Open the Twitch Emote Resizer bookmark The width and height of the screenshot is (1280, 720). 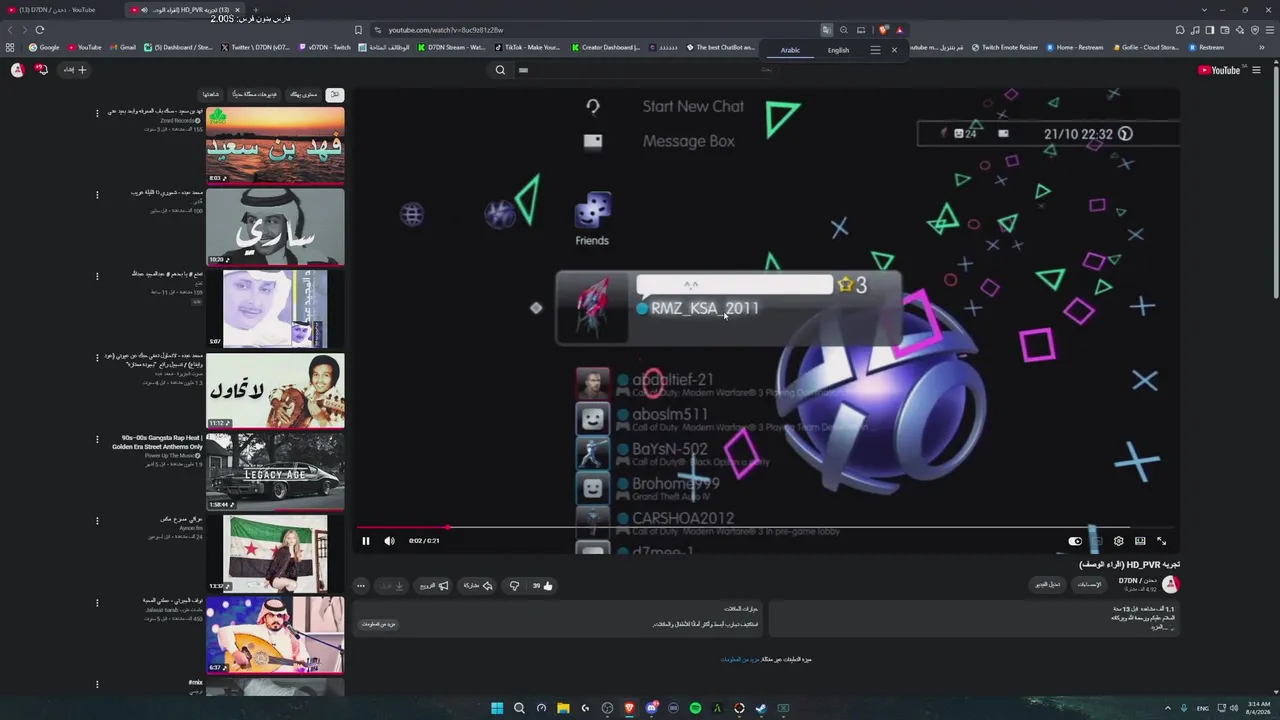coord(1005,47)
